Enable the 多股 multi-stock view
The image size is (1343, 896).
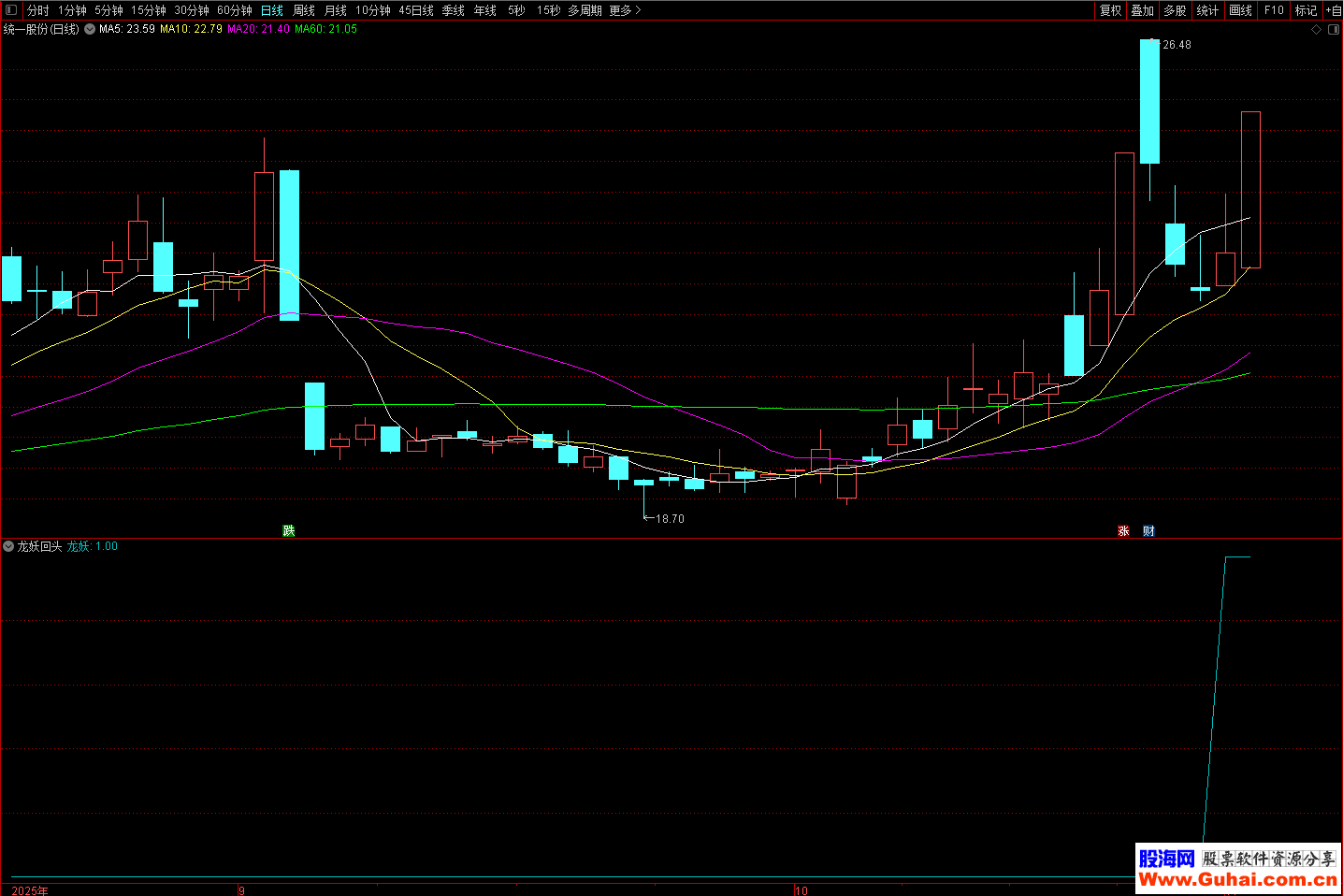pos(1175,10)
